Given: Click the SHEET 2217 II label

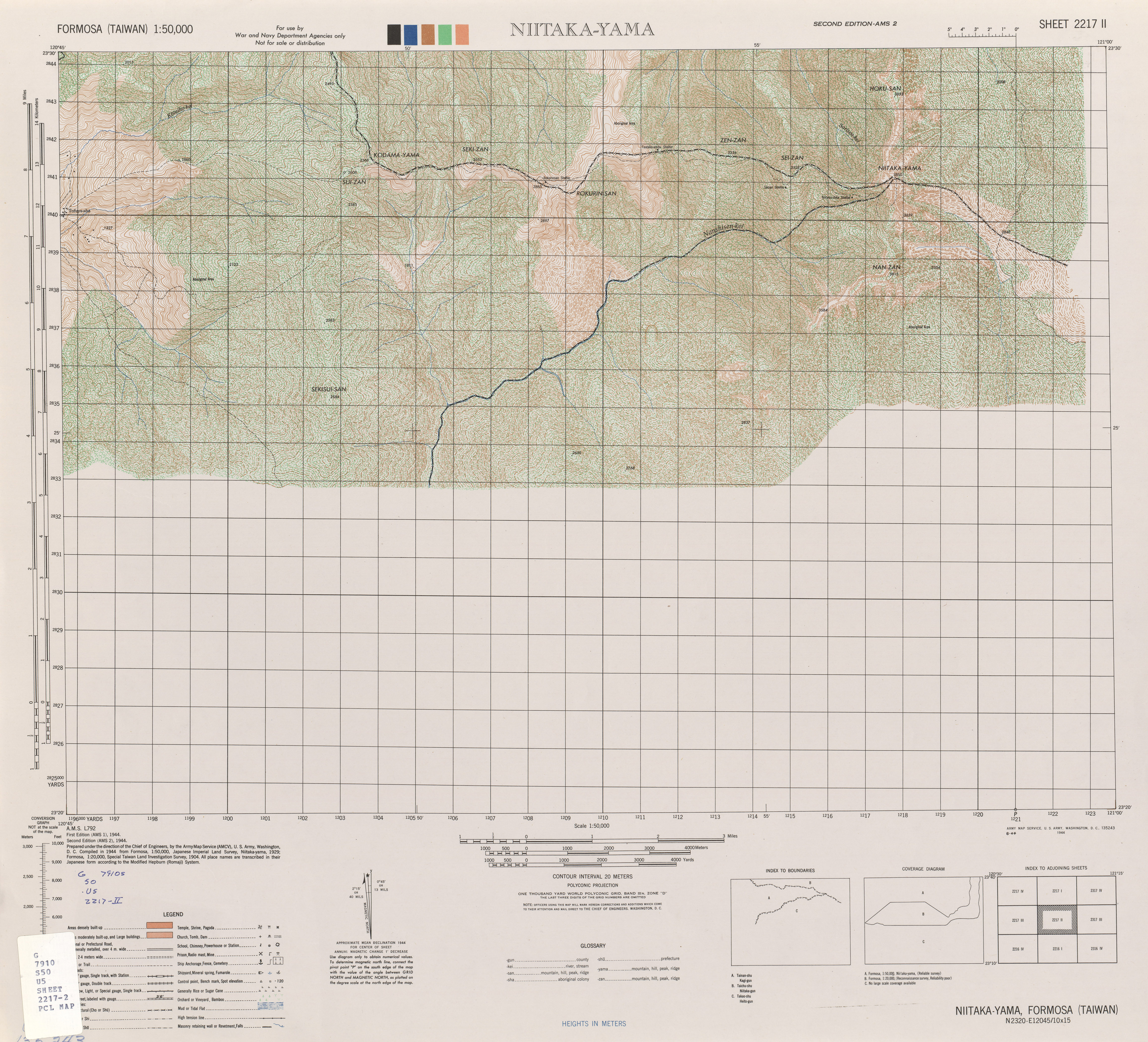Looking at the screenshot, I should (x=1073, y=24).
